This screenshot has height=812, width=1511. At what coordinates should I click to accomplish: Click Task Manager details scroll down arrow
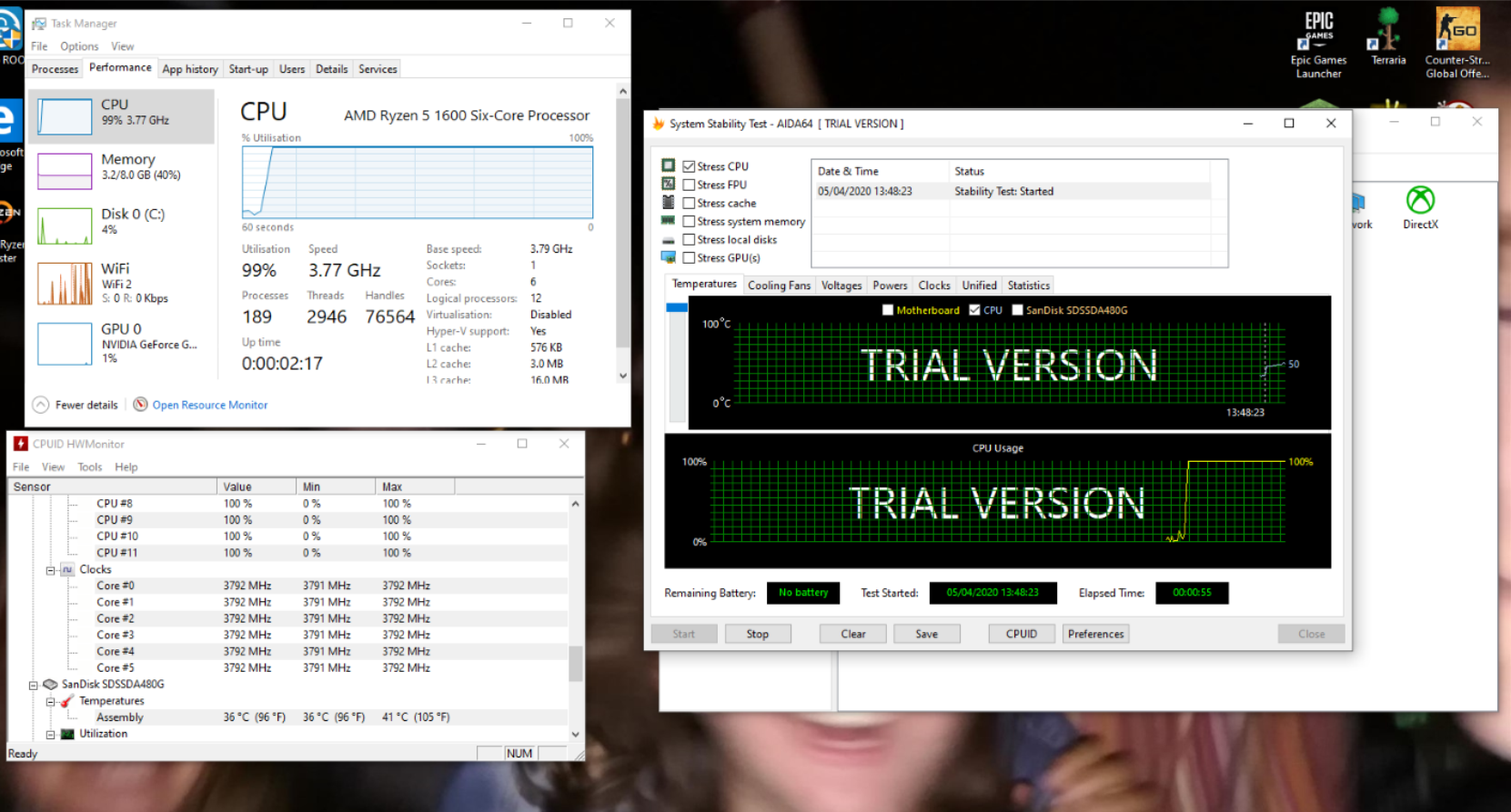(623, 376)
